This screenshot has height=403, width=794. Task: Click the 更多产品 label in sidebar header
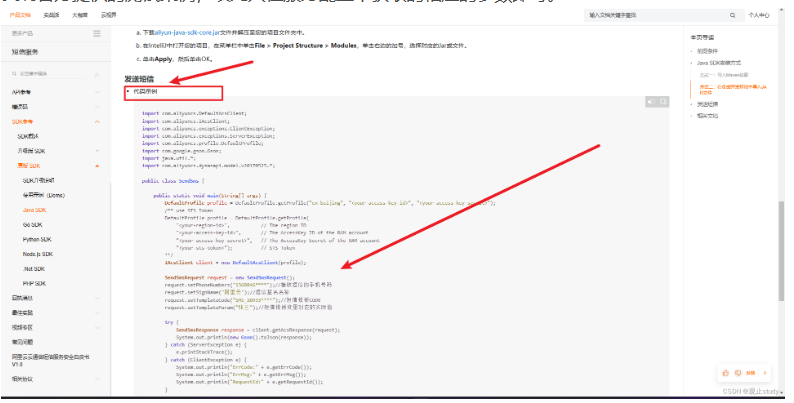22,33
